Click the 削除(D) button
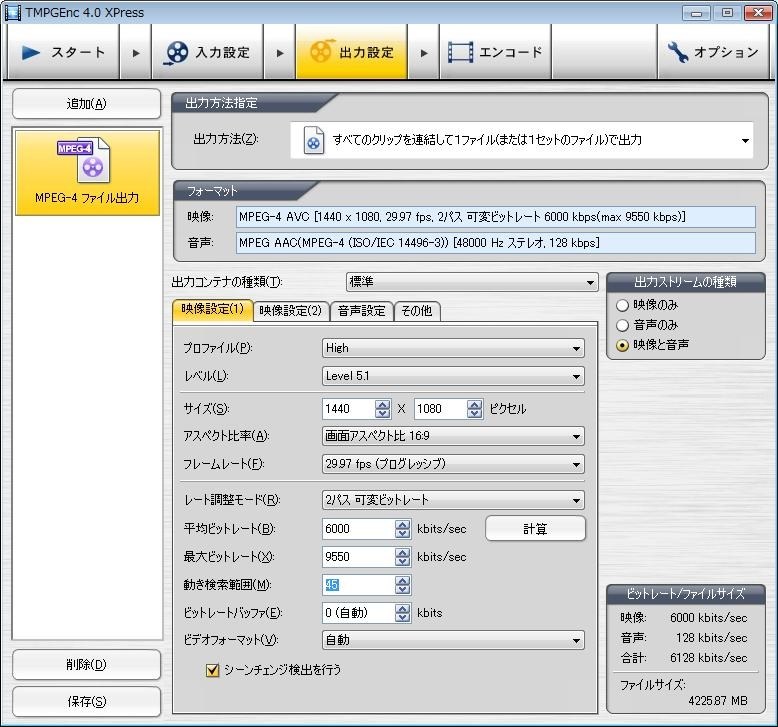Viewport: 778px width, 727px height. click(x=86, y=664)
